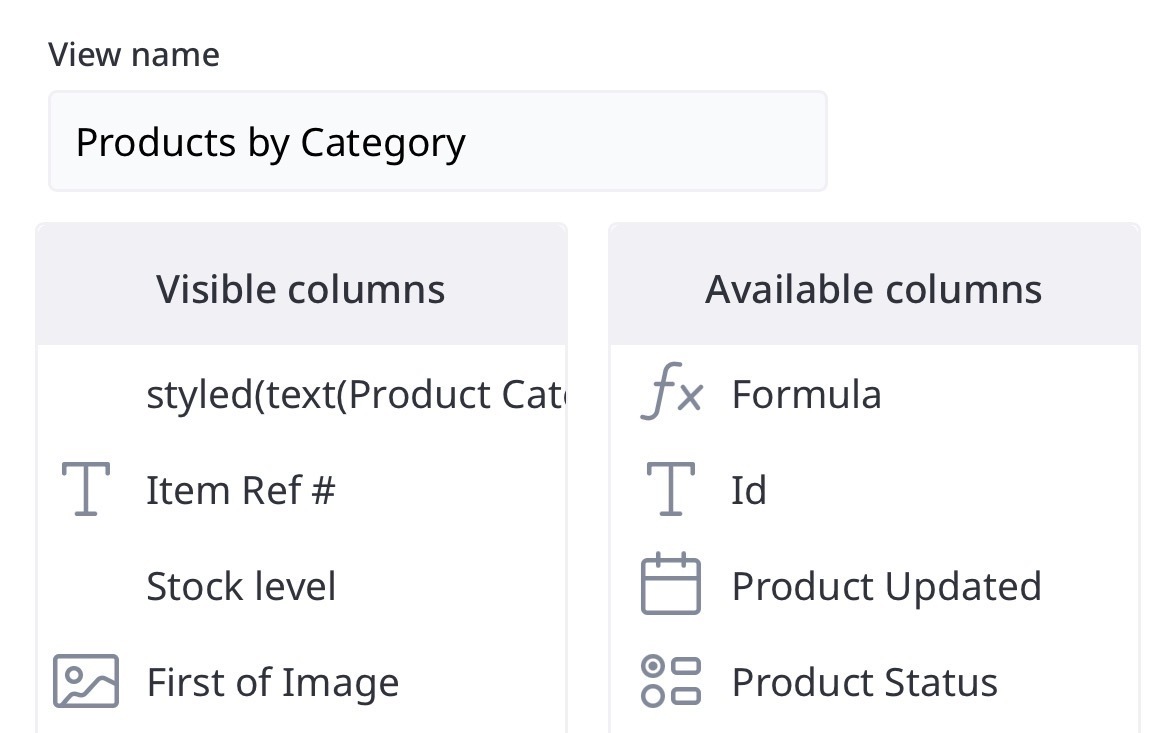
Task: Click the calendar icon beside Product Updated
Action: [x=671, y=585]
